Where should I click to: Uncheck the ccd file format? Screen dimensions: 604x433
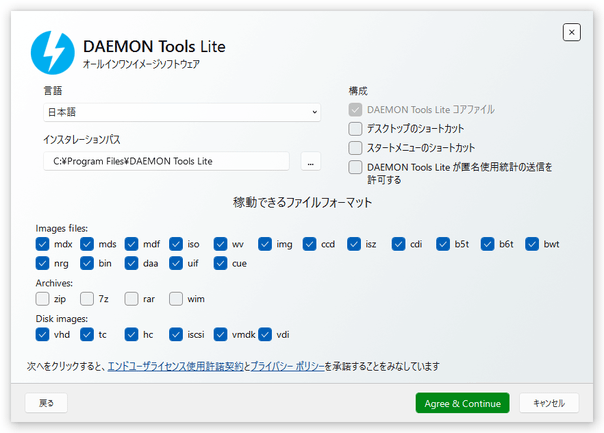309,244
